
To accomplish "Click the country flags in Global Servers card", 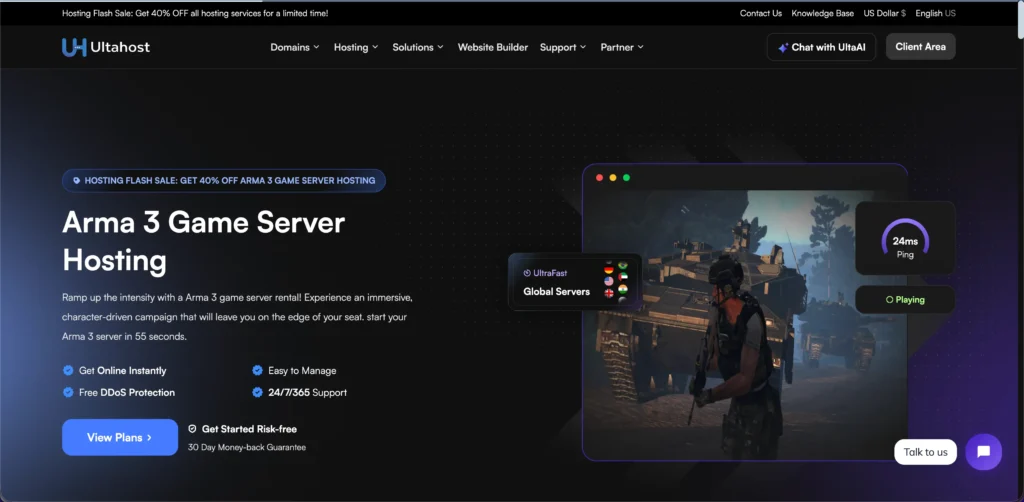I will pos(615,282).
